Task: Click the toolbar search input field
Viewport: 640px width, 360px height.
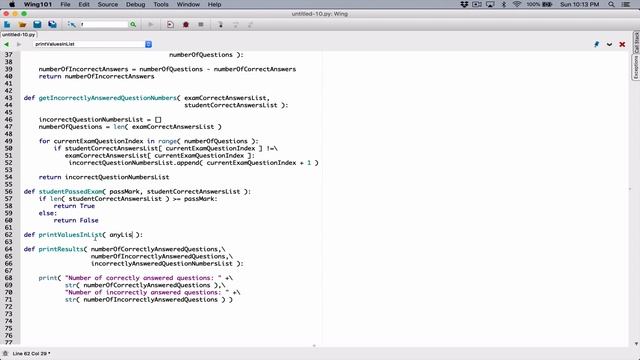Action: 104,24
